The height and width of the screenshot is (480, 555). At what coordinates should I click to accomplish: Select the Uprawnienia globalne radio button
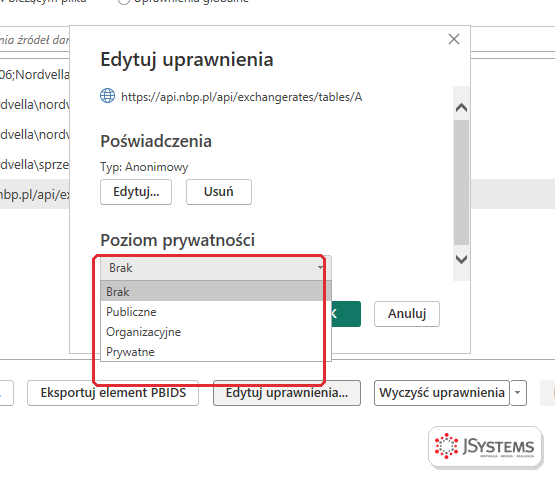[x=124, y=1]
